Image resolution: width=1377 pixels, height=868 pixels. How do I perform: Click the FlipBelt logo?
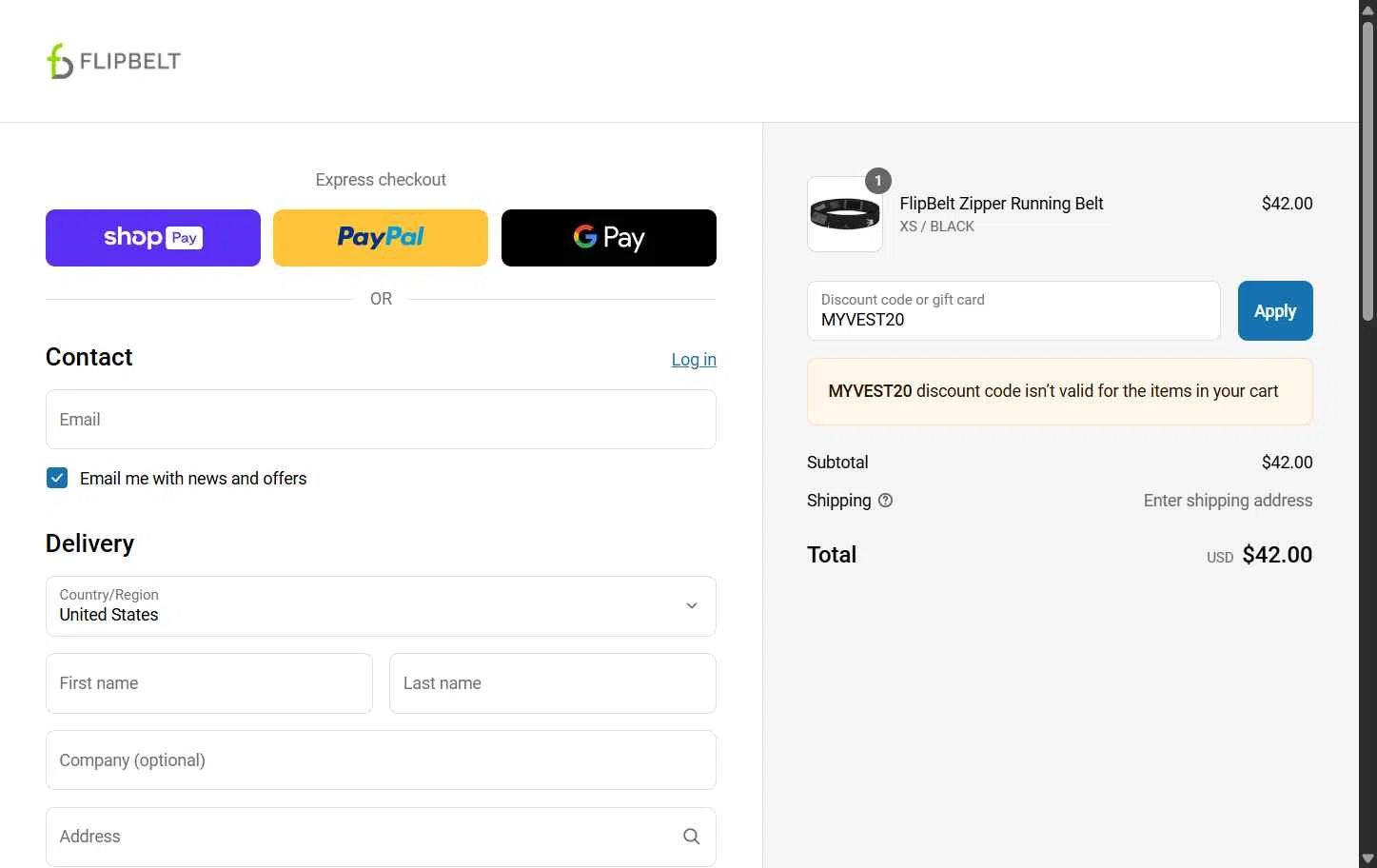(x=113, y=61)
